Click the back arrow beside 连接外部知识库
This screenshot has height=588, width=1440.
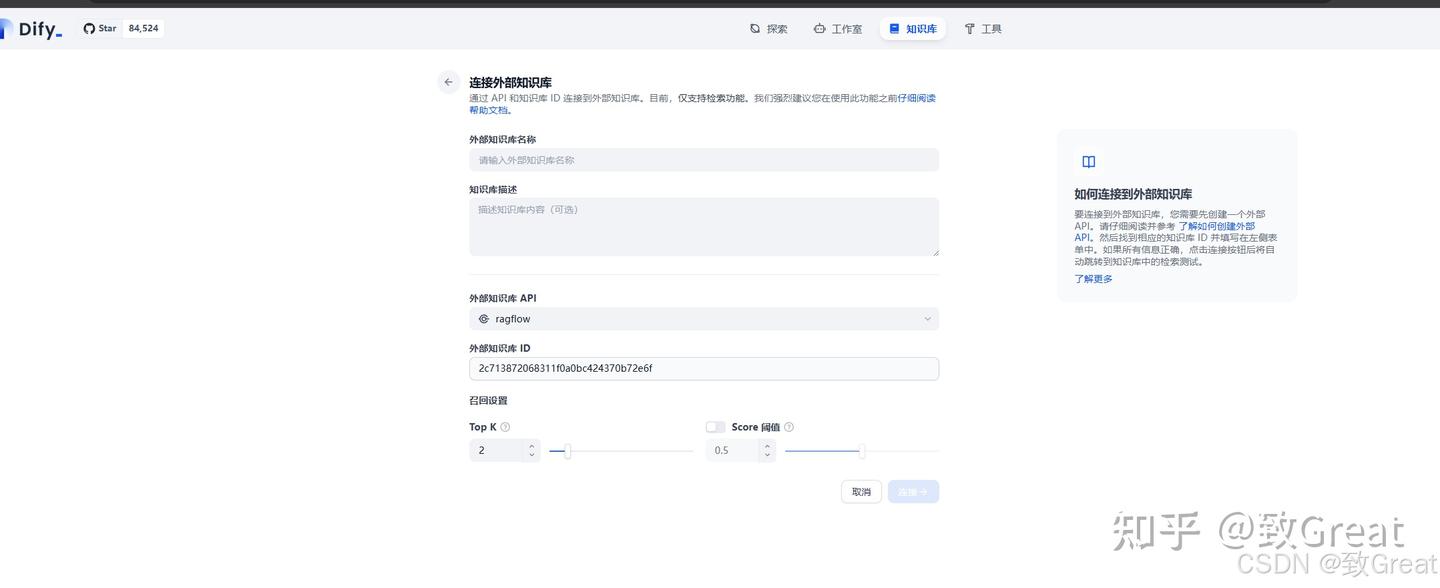click(x=448, y=81)
